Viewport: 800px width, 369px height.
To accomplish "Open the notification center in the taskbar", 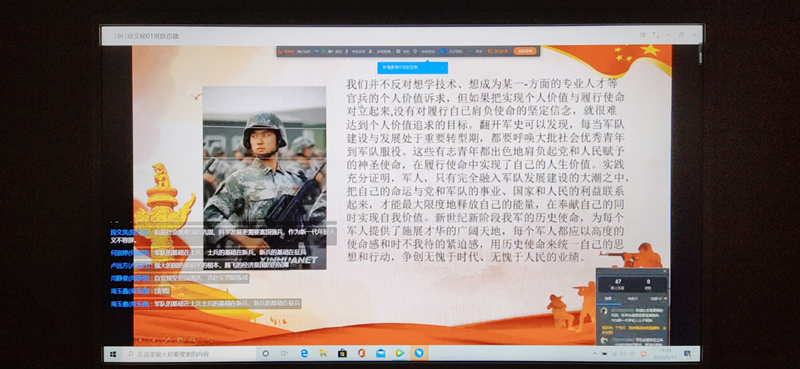I will click(688, 354).
